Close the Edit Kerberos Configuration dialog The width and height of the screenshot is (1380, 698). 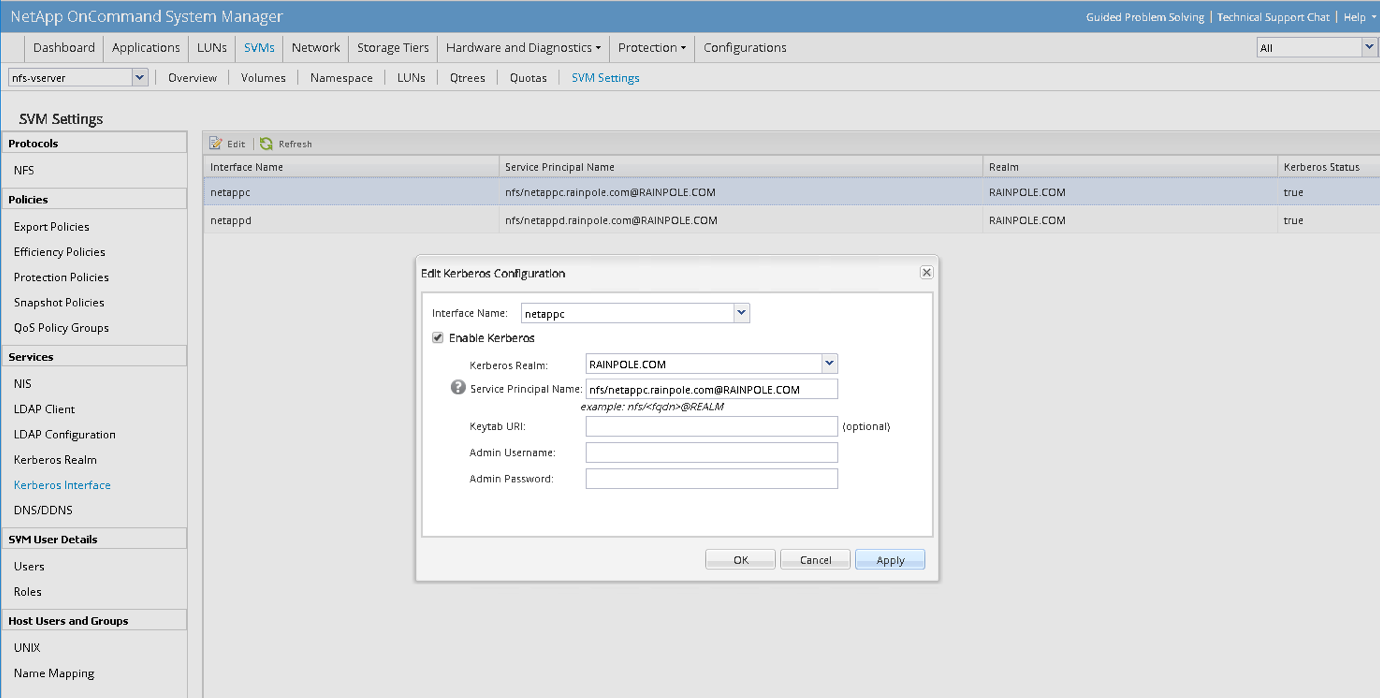click(x=926, y=273)
